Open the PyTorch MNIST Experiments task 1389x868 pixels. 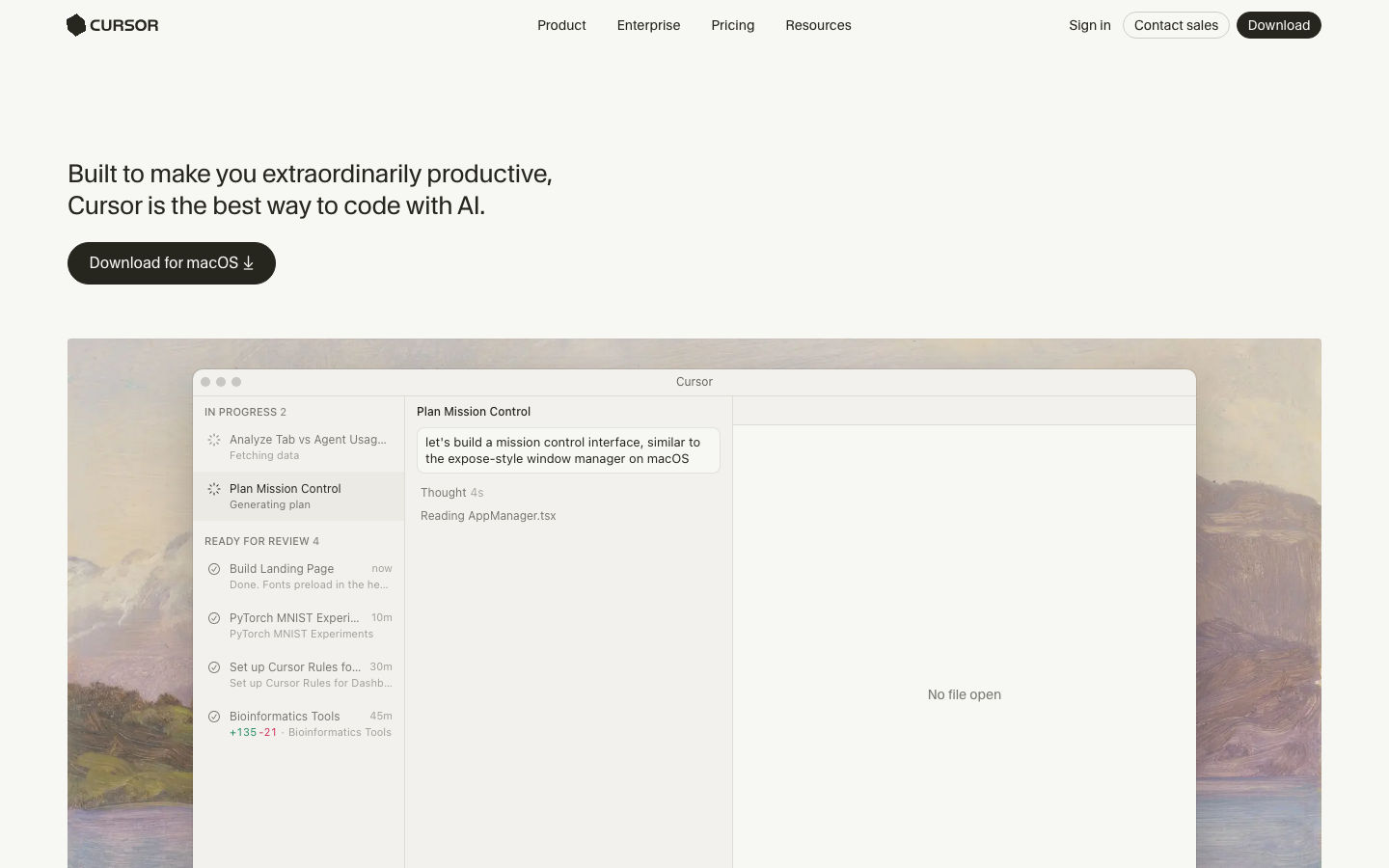[299, 626]
